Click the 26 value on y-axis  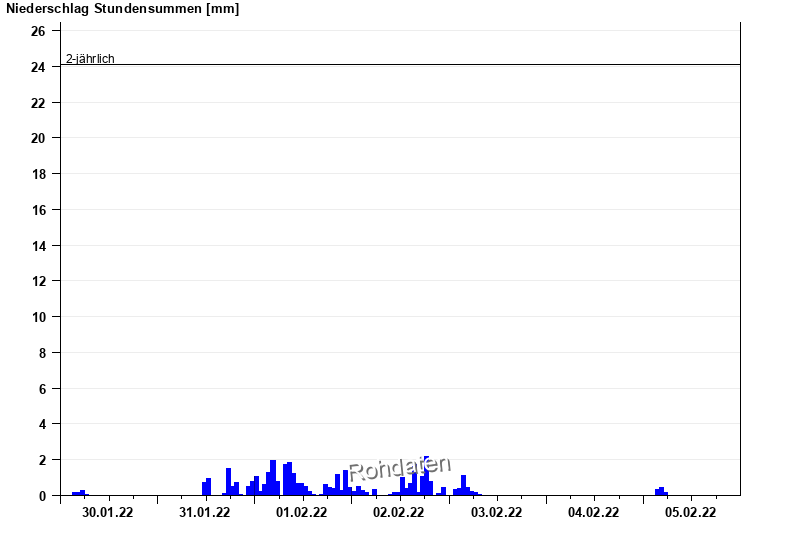38,32
